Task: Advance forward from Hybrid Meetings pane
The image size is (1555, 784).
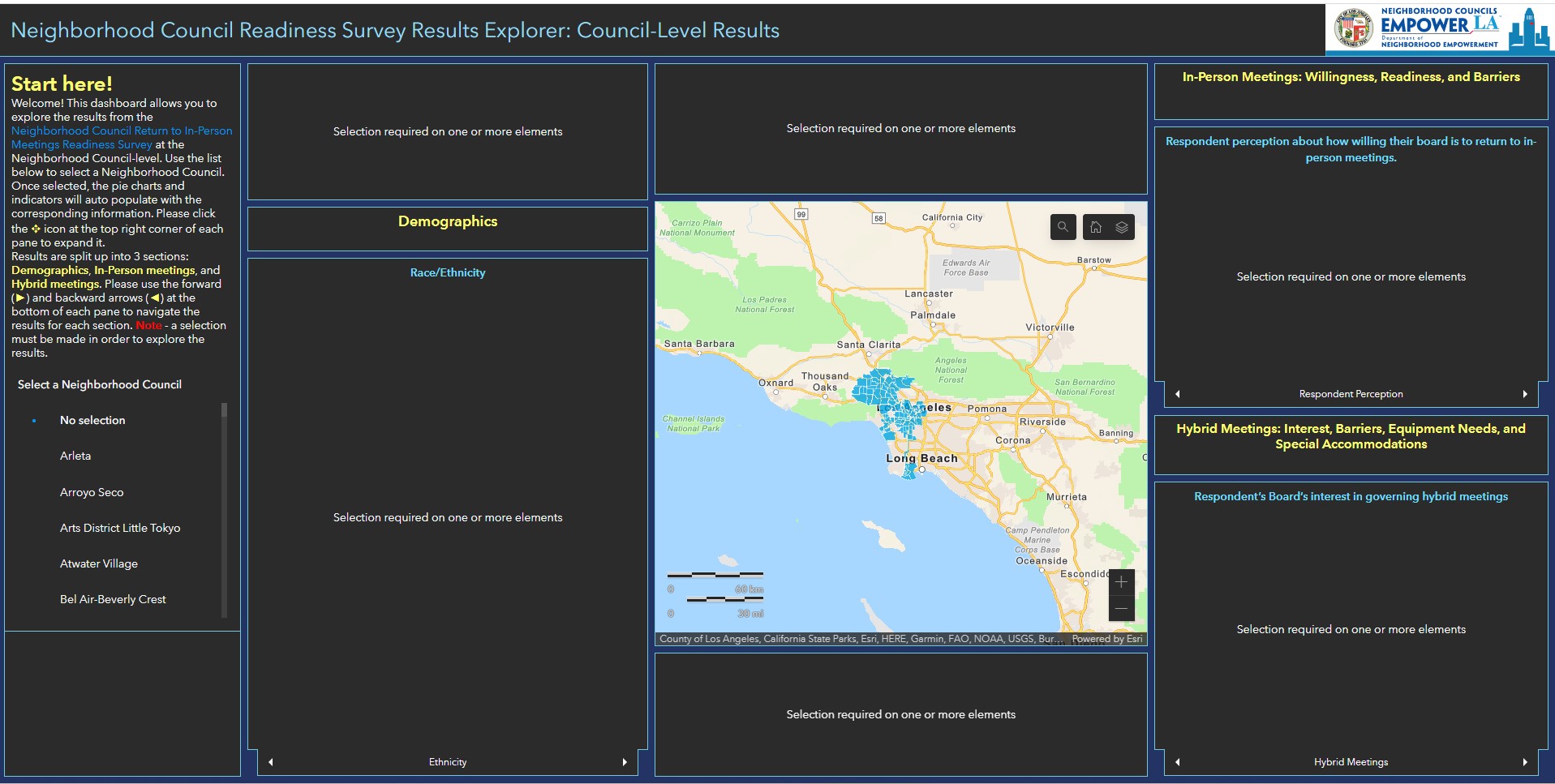Action: tap(1525, 762)
